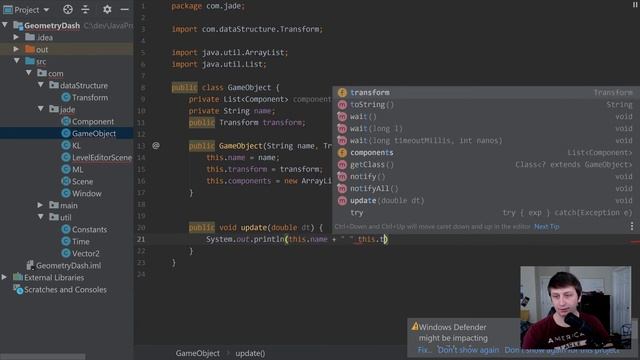Viewport: 640px width, 360px height.
Task: Click the gutter @ icon on line 13
Action: click(x=156, y=145)
